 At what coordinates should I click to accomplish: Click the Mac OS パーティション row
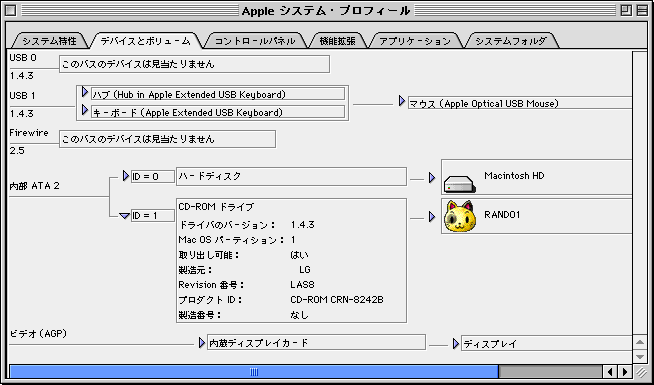(x=237, y=240)
